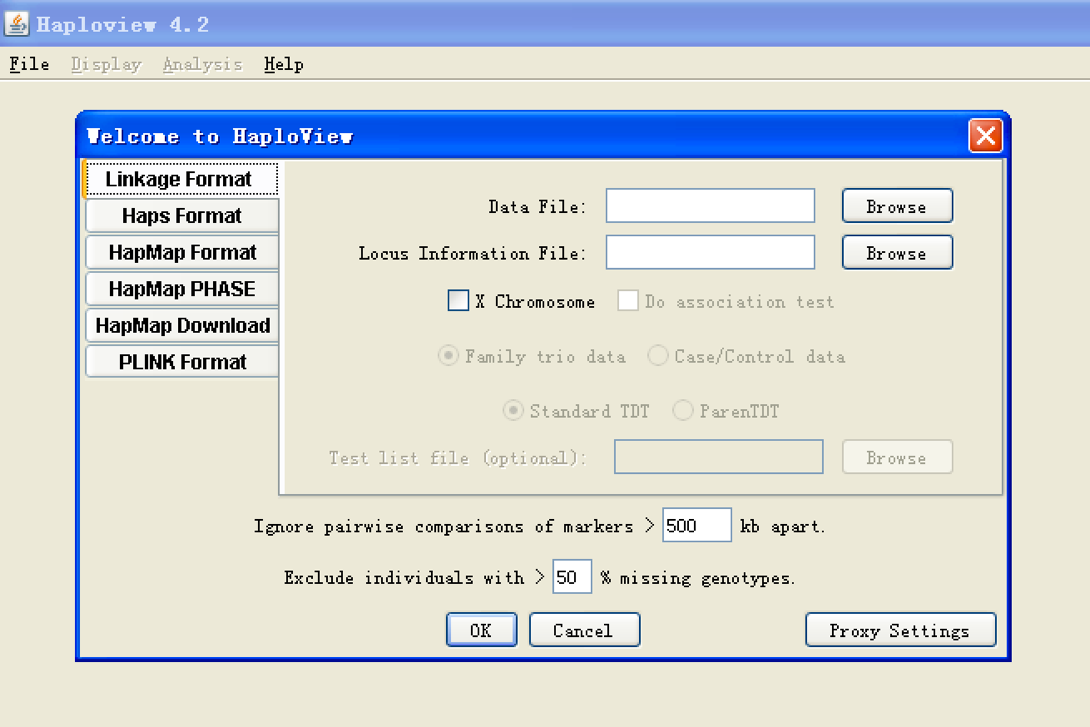
Task: Click the 'Welcome to HaploView' dialog title
Action: [x=220, y=136]
